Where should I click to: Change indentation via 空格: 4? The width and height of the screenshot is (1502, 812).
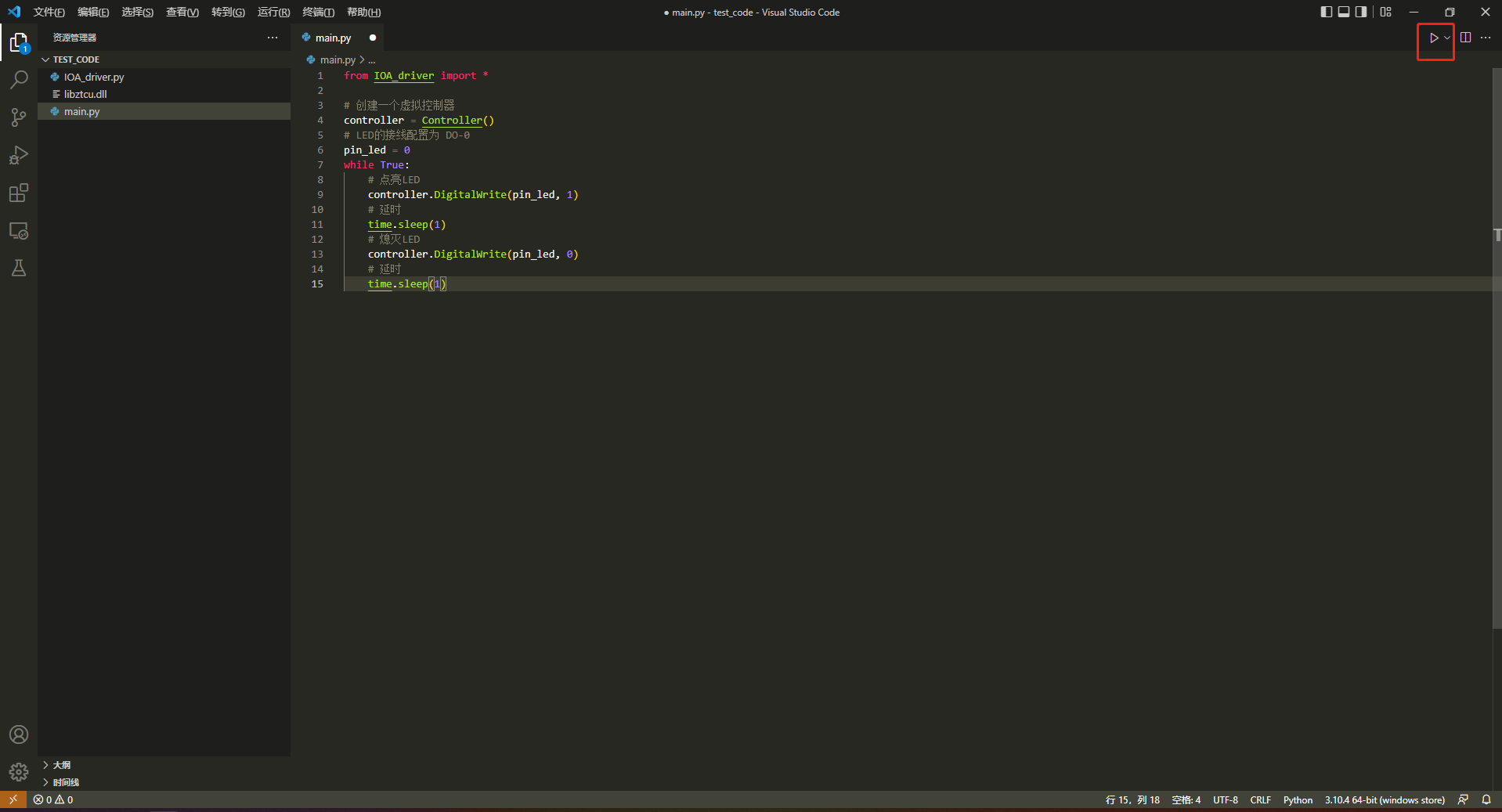pos(1186,799)
